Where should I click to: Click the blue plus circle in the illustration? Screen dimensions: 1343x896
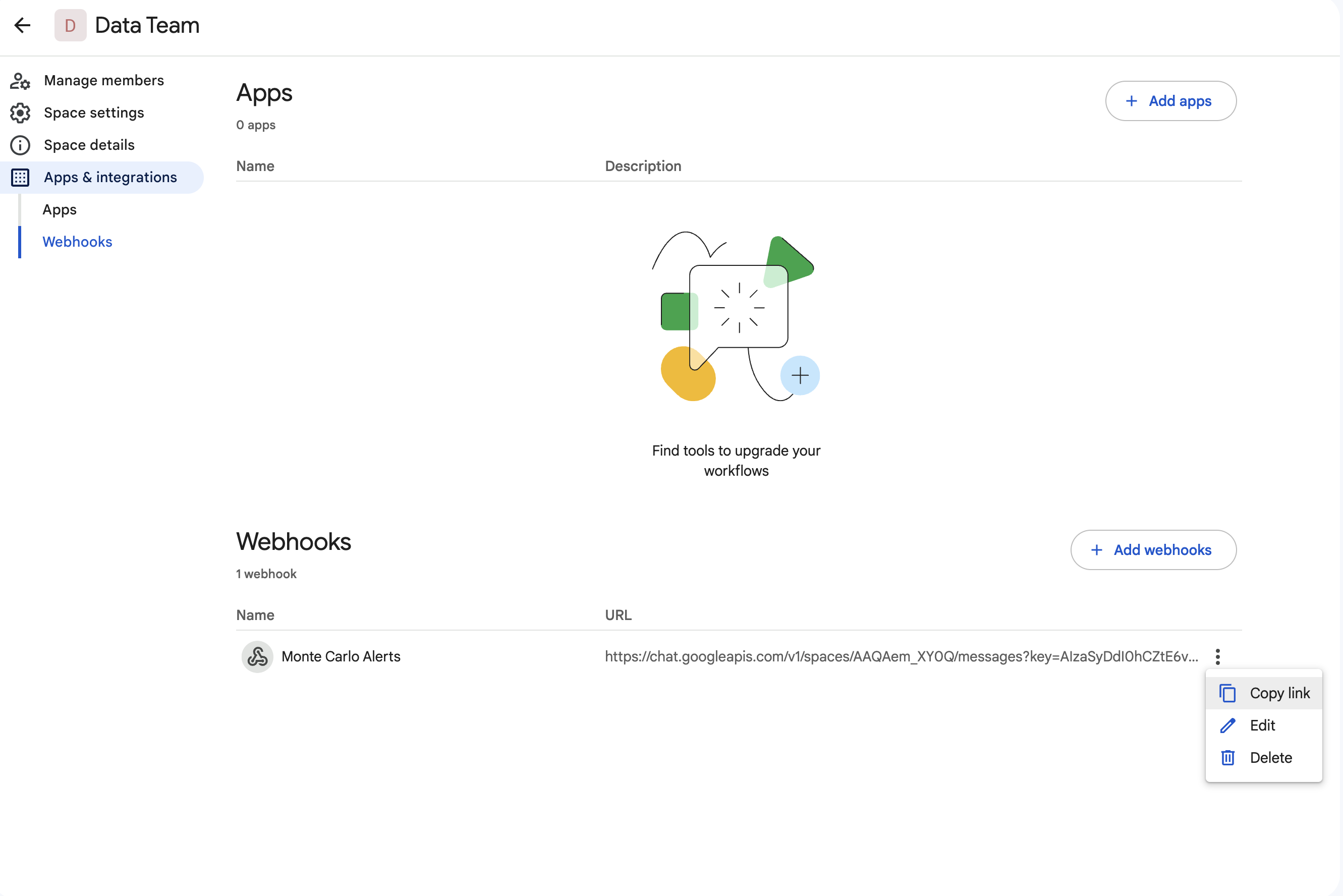point(800,375)
